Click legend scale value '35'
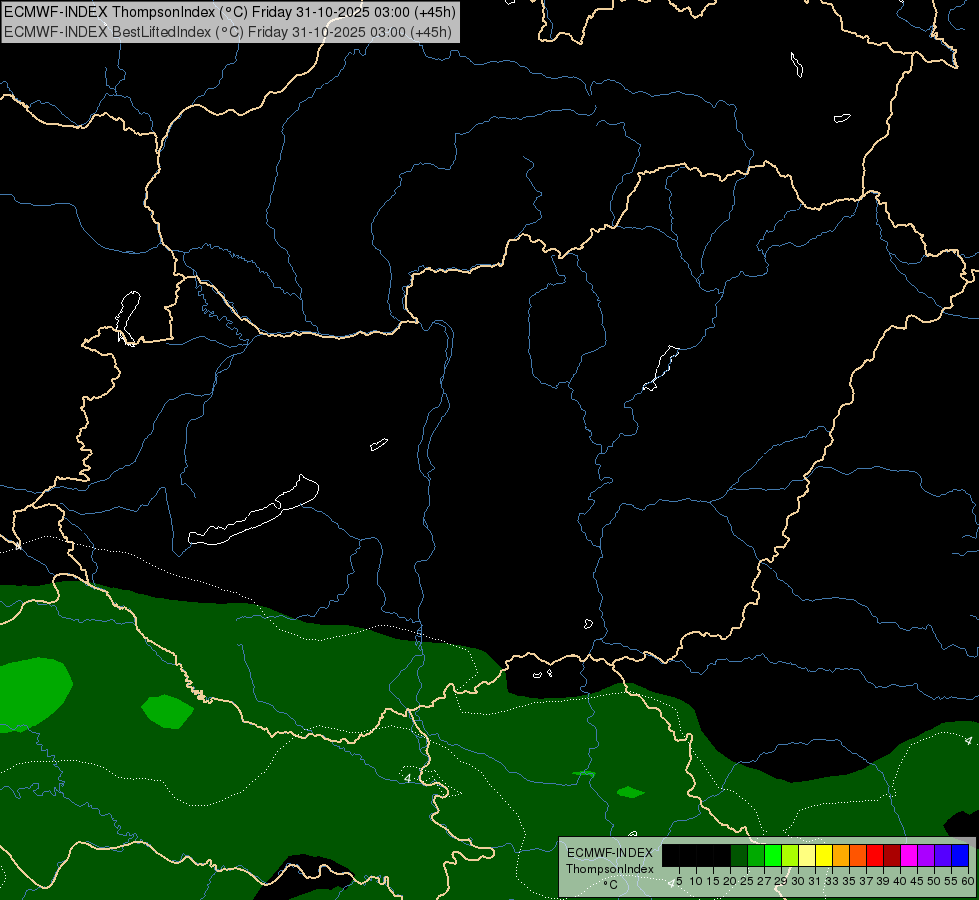This screenshot has height=900, width=979. 849,881
